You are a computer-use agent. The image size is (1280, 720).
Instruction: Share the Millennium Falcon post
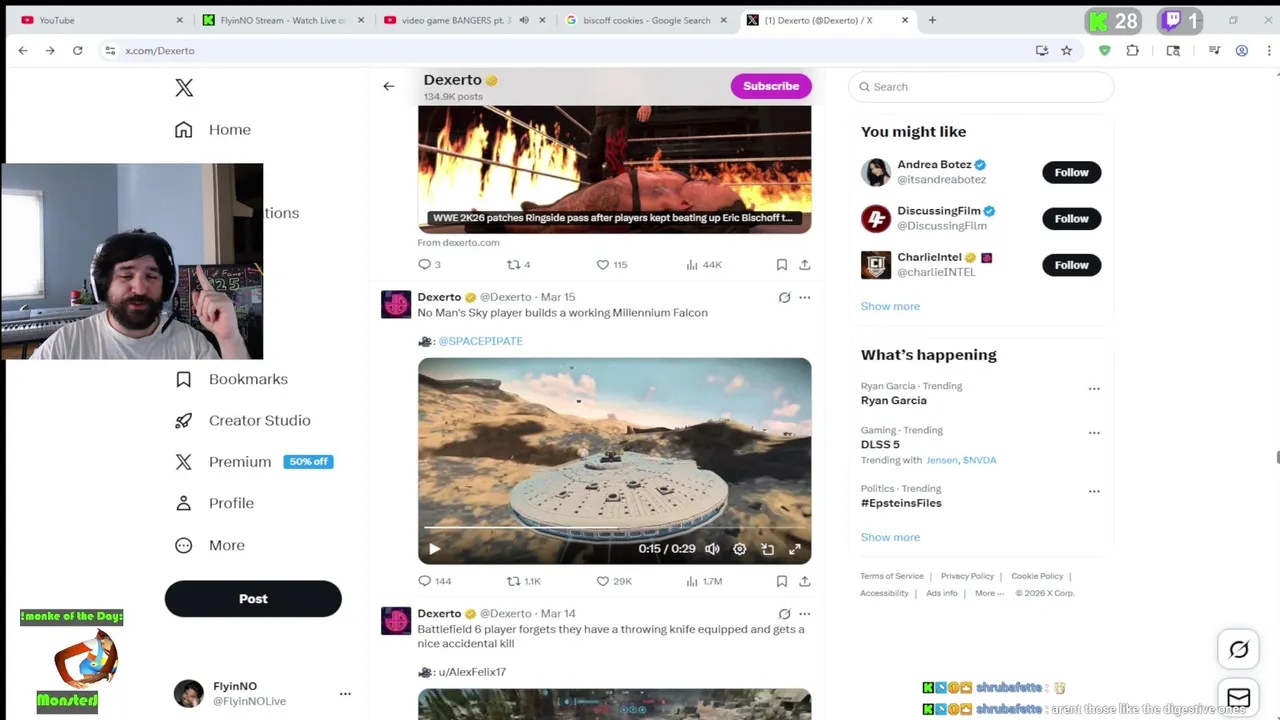point(804,581)
